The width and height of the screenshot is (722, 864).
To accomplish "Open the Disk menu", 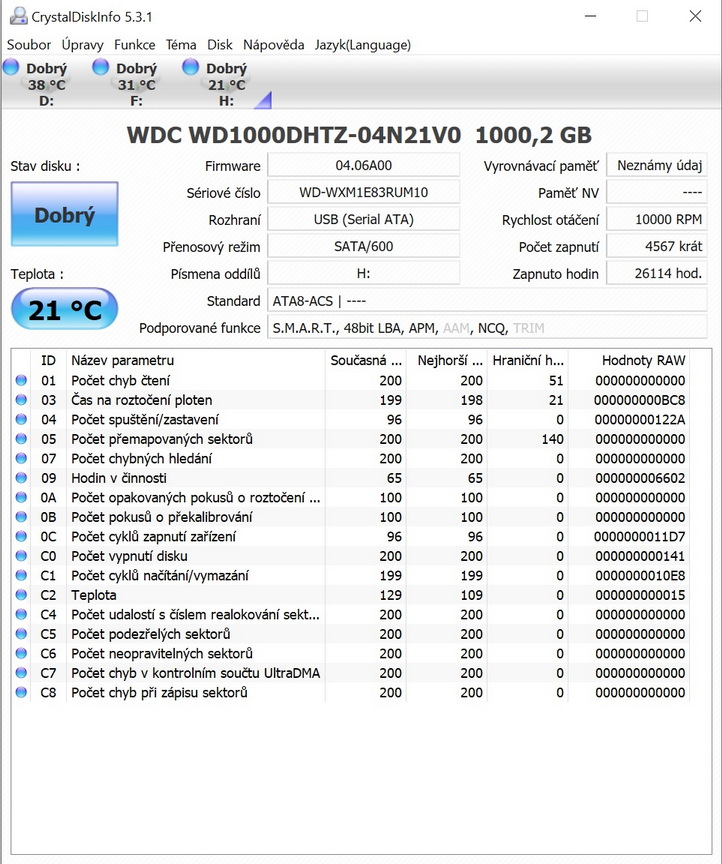I will 220,45.
